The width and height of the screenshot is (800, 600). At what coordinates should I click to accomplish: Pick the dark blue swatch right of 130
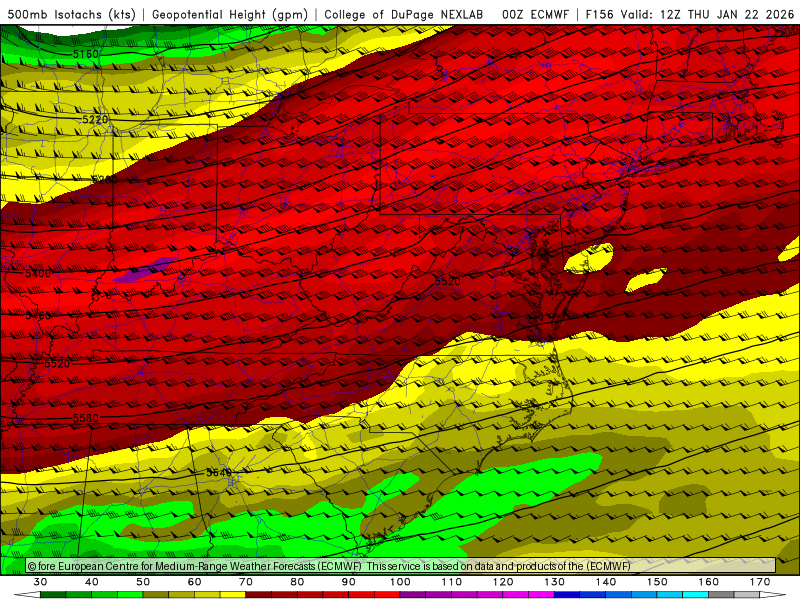[x=567, y=595]
